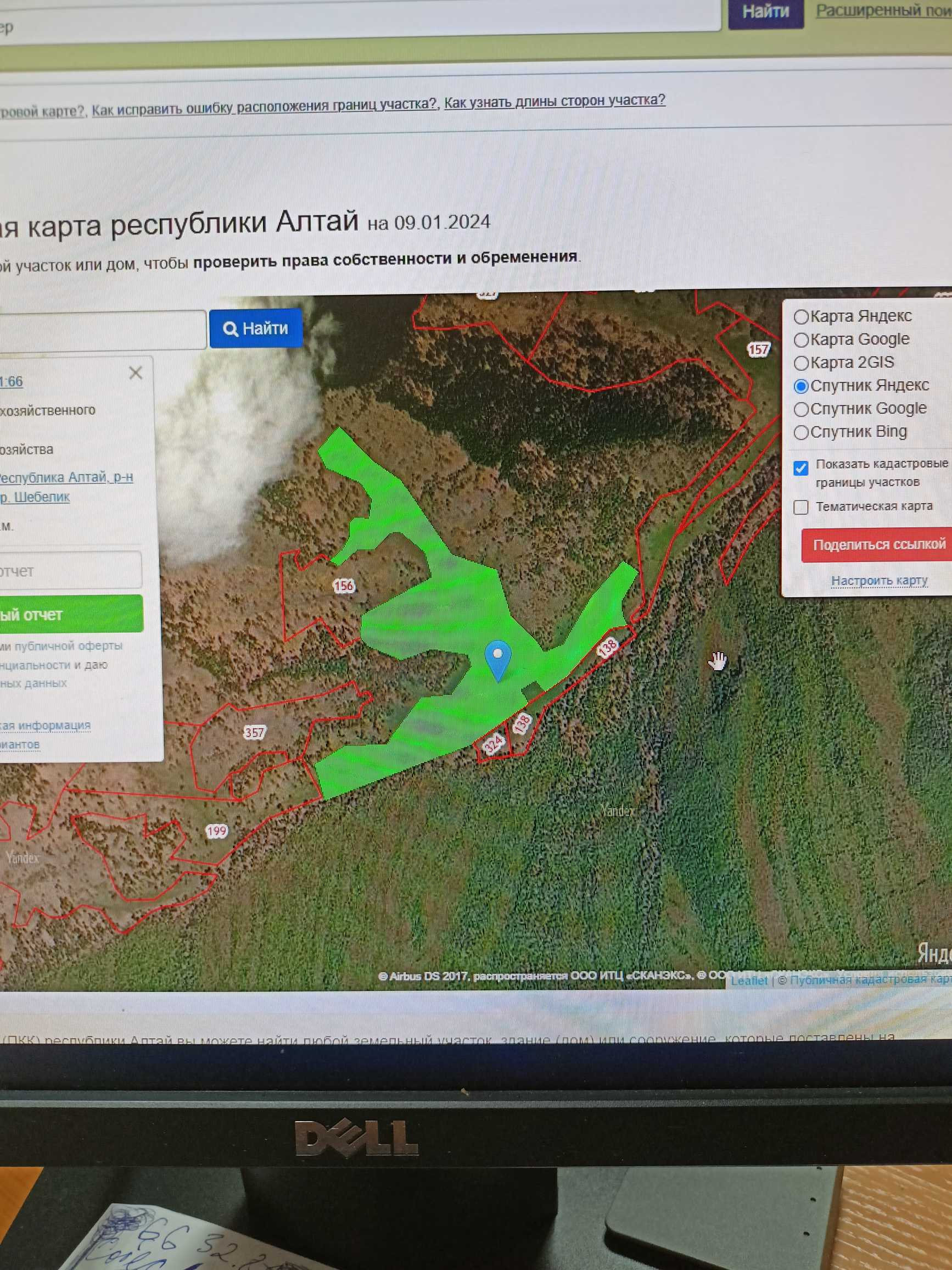The width and height of the screenshot is (952, 1270).
Task: Switch to Спутник Bing imagery
Action: 801,432
